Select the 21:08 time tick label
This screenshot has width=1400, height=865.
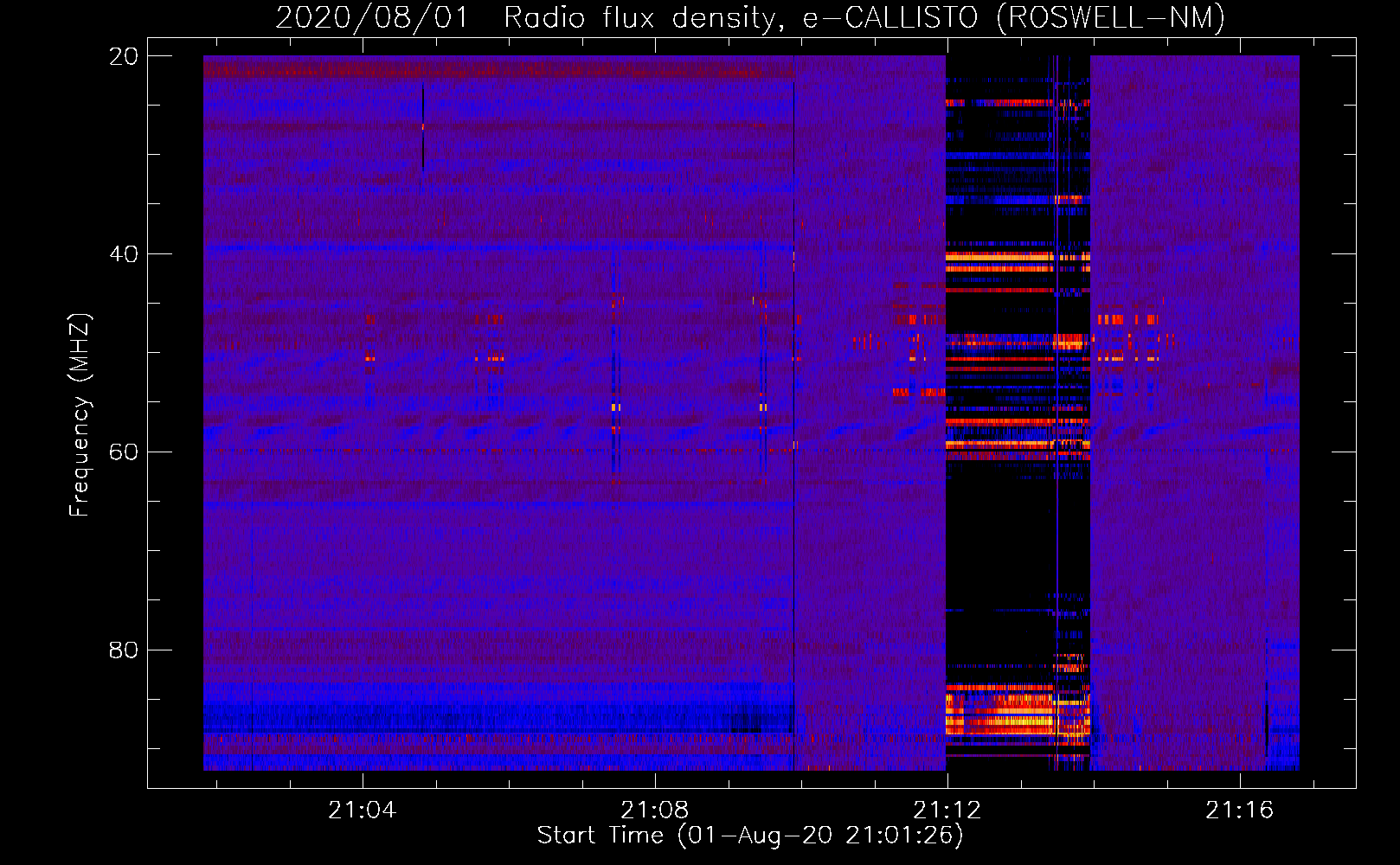655,810
